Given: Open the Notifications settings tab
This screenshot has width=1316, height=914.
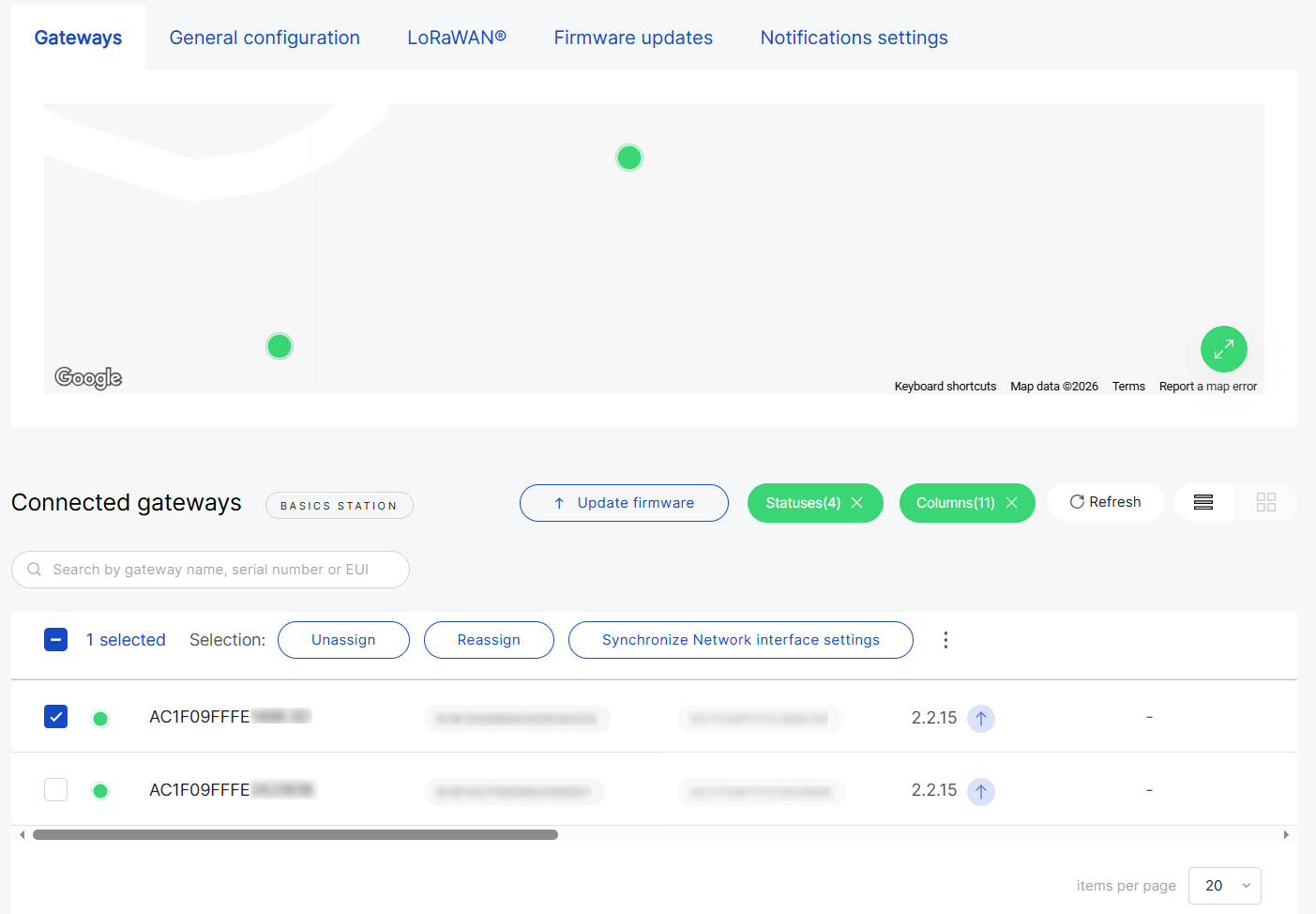Looking at the screenshot, I should click(x=854, y=37).
